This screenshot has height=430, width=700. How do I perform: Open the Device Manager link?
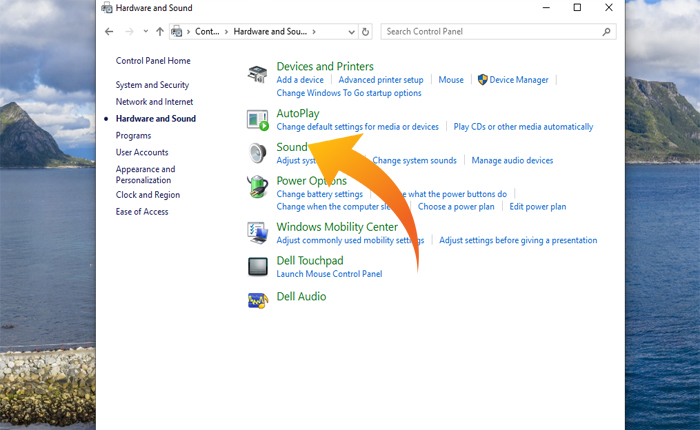tap(519, 80)
